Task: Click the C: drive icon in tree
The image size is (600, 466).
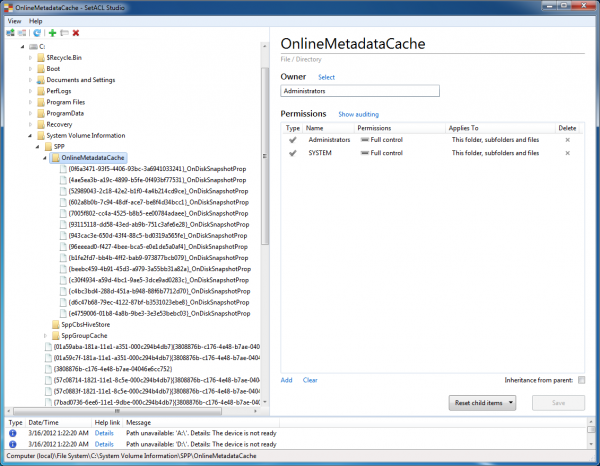Action: point(34,47)
